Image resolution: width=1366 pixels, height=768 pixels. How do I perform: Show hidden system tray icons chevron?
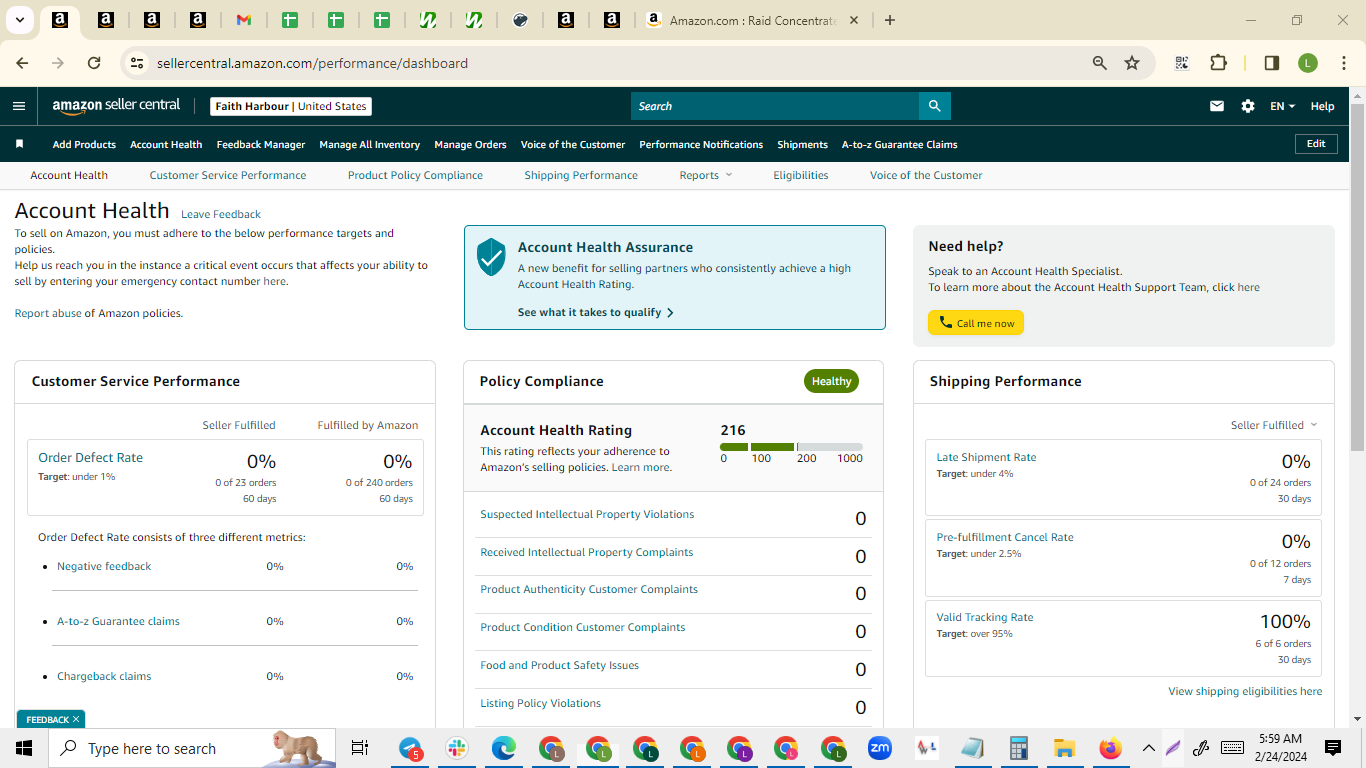point(1148,748)
